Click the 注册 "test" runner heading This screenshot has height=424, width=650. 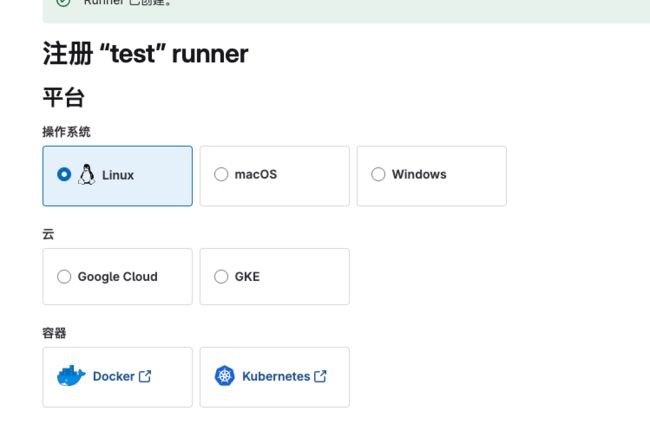pos(146,54)
